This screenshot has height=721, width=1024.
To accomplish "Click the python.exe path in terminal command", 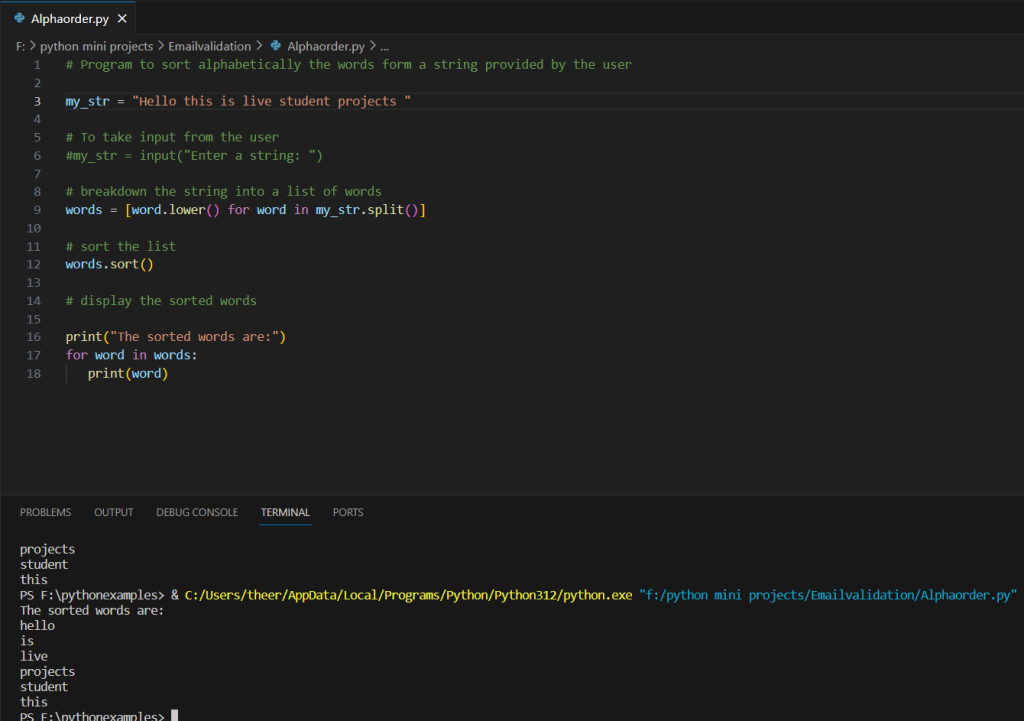I will tap(408, 595).
